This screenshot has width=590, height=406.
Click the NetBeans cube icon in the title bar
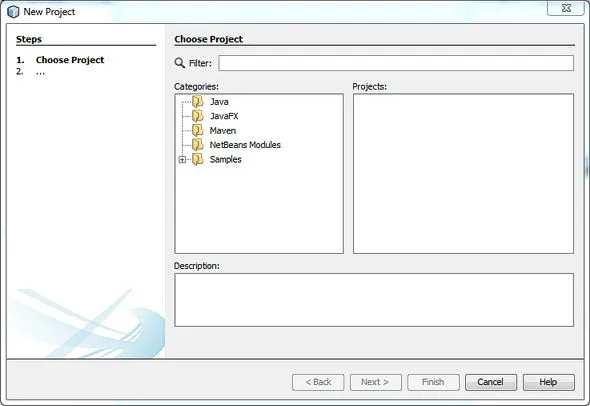[x=13, y=12]
